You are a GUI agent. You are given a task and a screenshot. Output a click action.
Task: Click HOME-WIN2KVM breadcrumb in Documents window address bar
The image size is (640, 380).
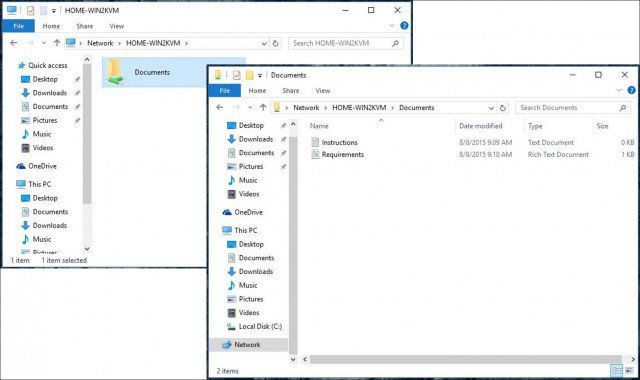[x=359, y=108]
